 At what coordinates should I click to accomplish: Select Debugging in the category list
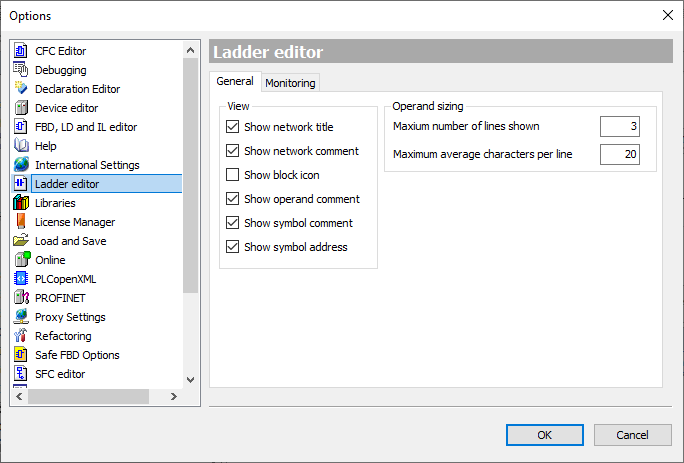click(61, 70)
